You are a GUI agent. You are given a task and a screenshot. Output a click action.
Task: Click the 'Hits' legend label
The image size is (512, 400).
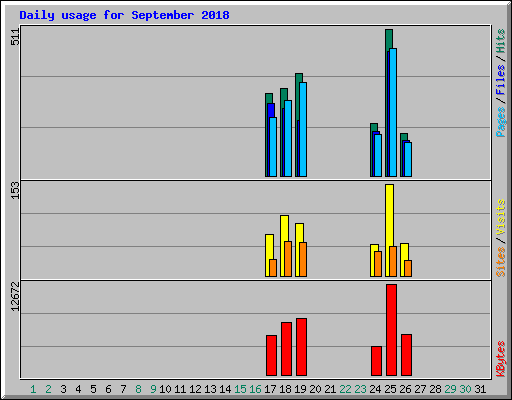501,41
